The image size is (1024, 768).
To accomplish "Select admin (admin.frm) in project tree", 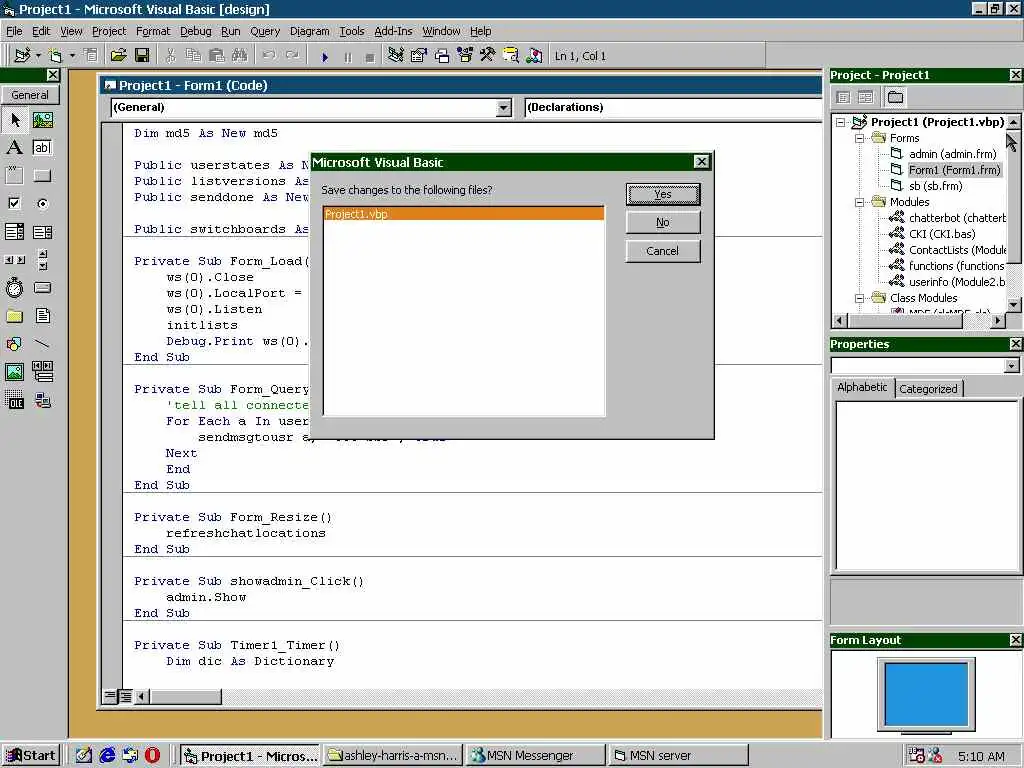I will pos(952,154).
